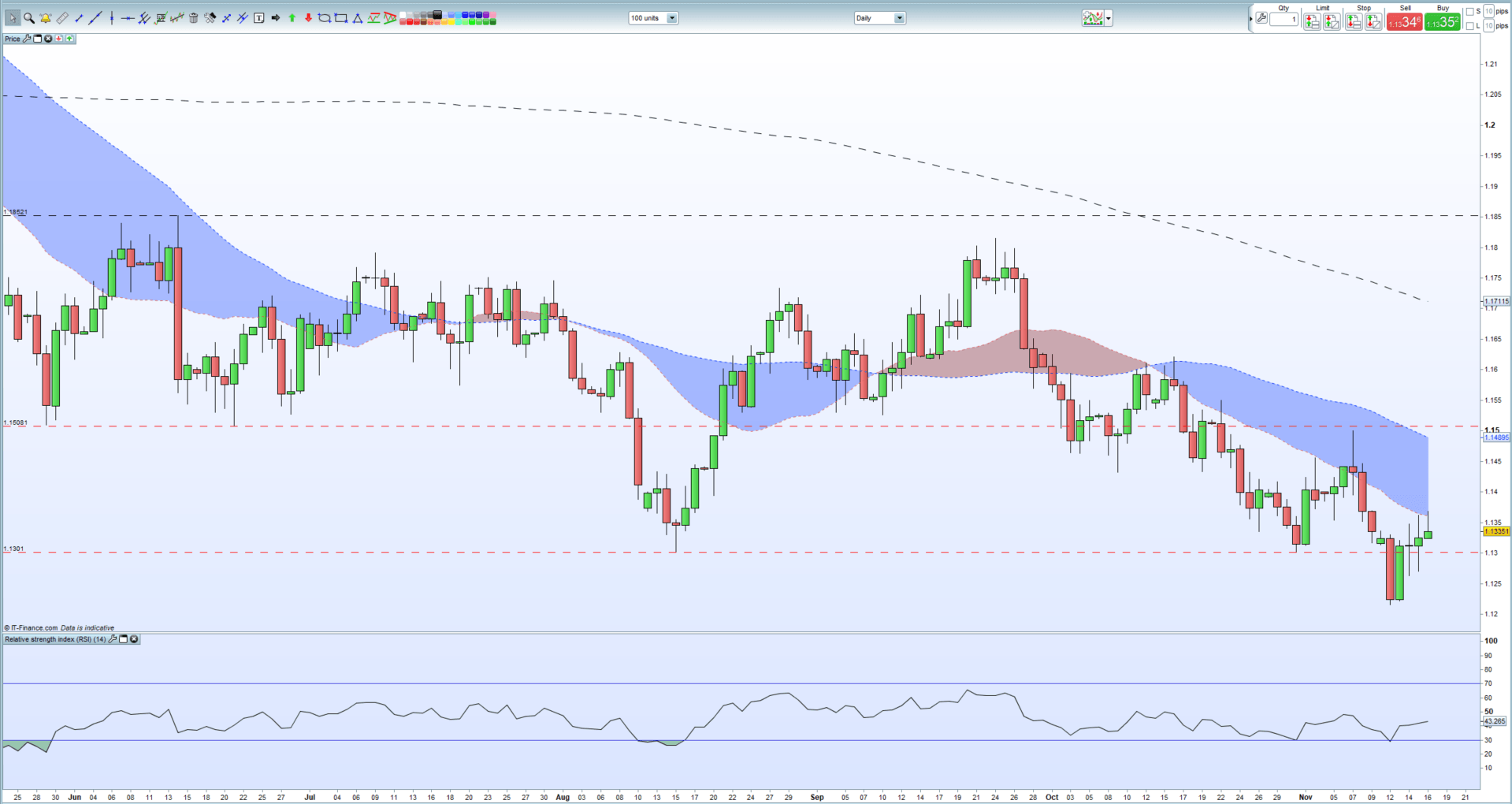The image size is (1512, 804).
Task: Select the long trend line tool
Action: click(95, 18)
